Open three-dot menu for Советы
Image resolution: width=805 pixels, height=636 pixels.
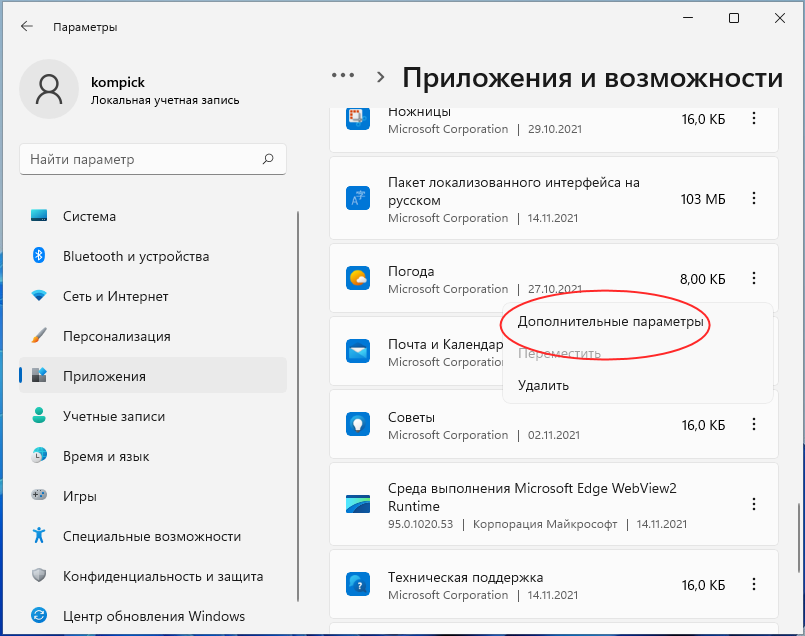[x=754, y=424]
